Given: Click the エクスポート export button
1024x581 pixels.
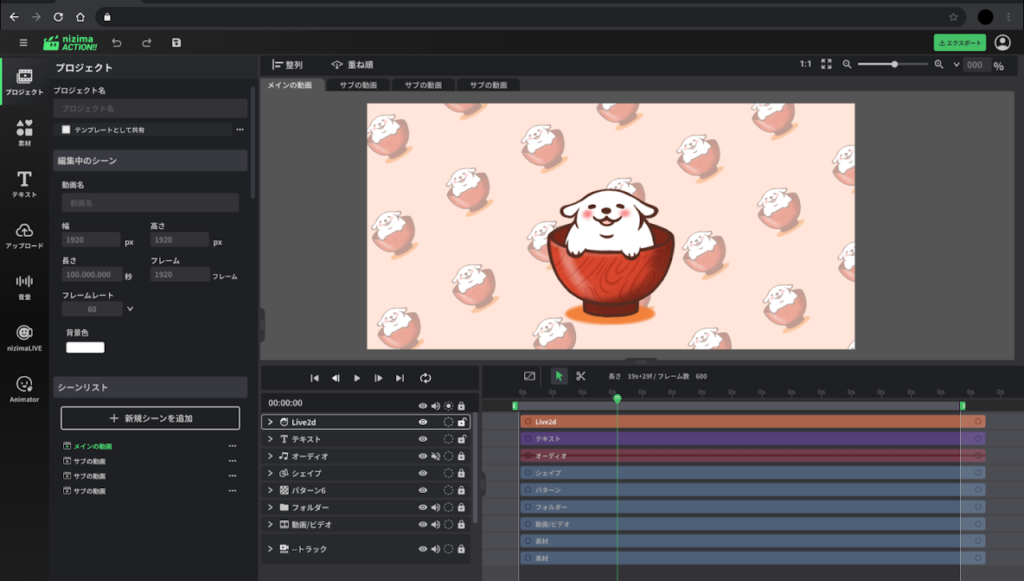Looking at the screenshot, I should click(959, 42).
